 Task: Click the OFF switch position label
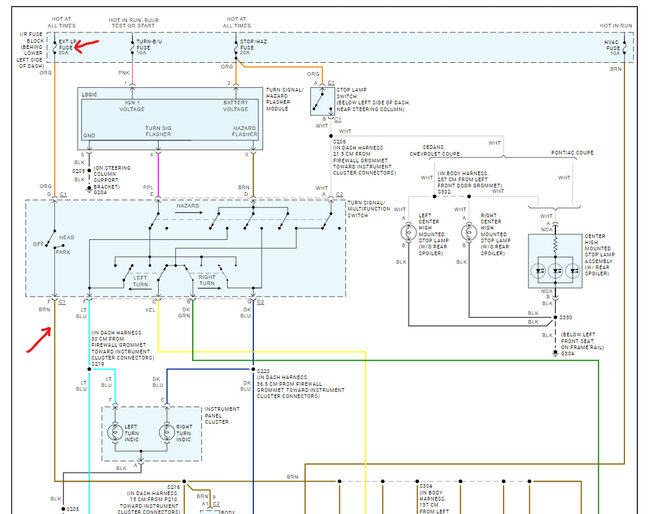tap(38, 244)
